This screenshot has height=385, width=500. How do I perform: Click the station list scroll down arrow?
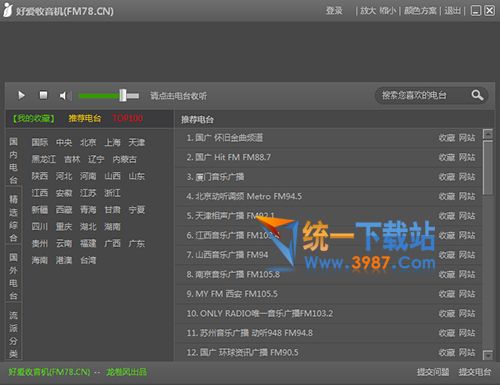point(488,355)
